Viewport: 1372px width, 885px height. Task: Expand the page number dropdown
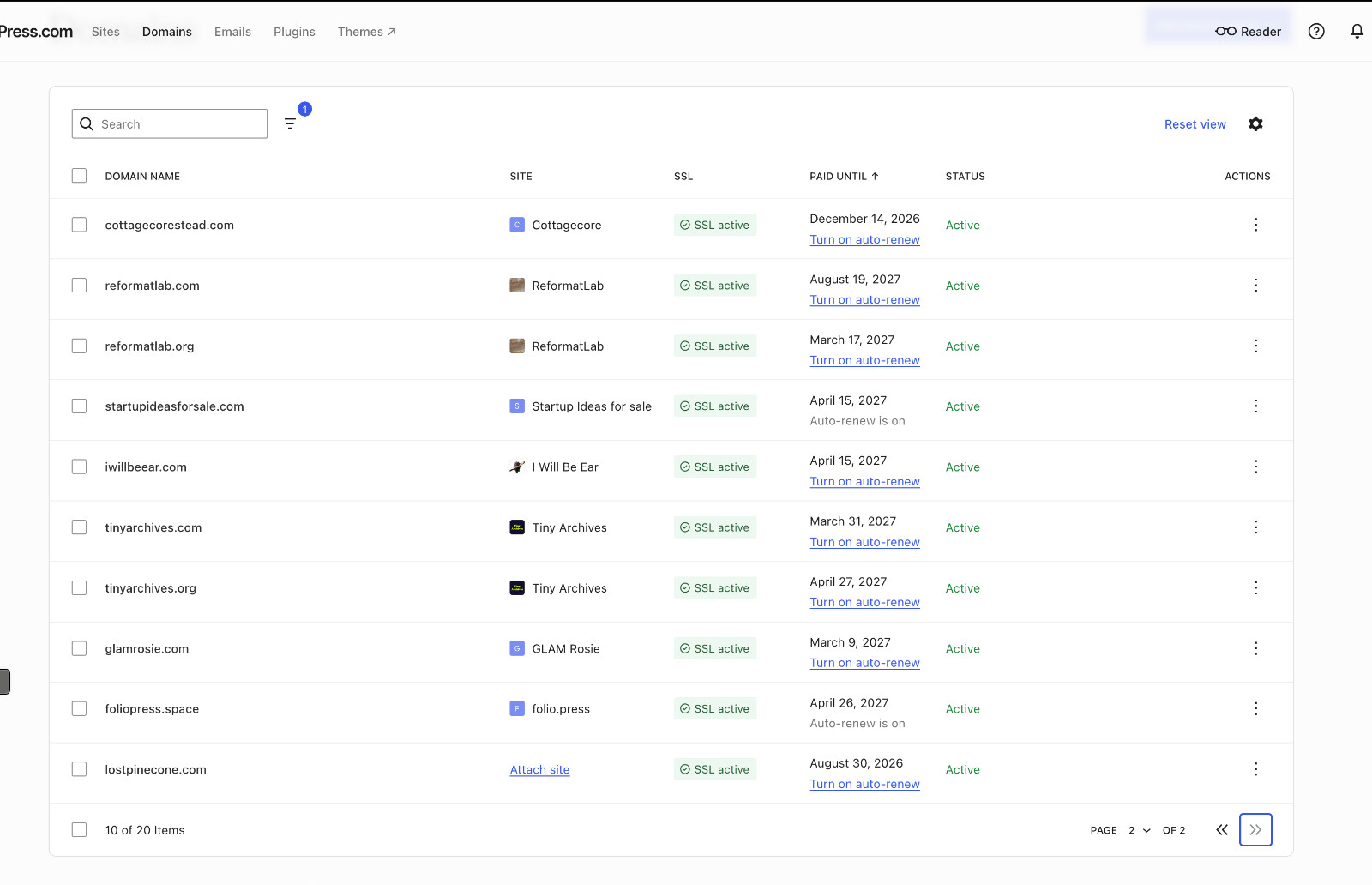tap(1139, 830)
